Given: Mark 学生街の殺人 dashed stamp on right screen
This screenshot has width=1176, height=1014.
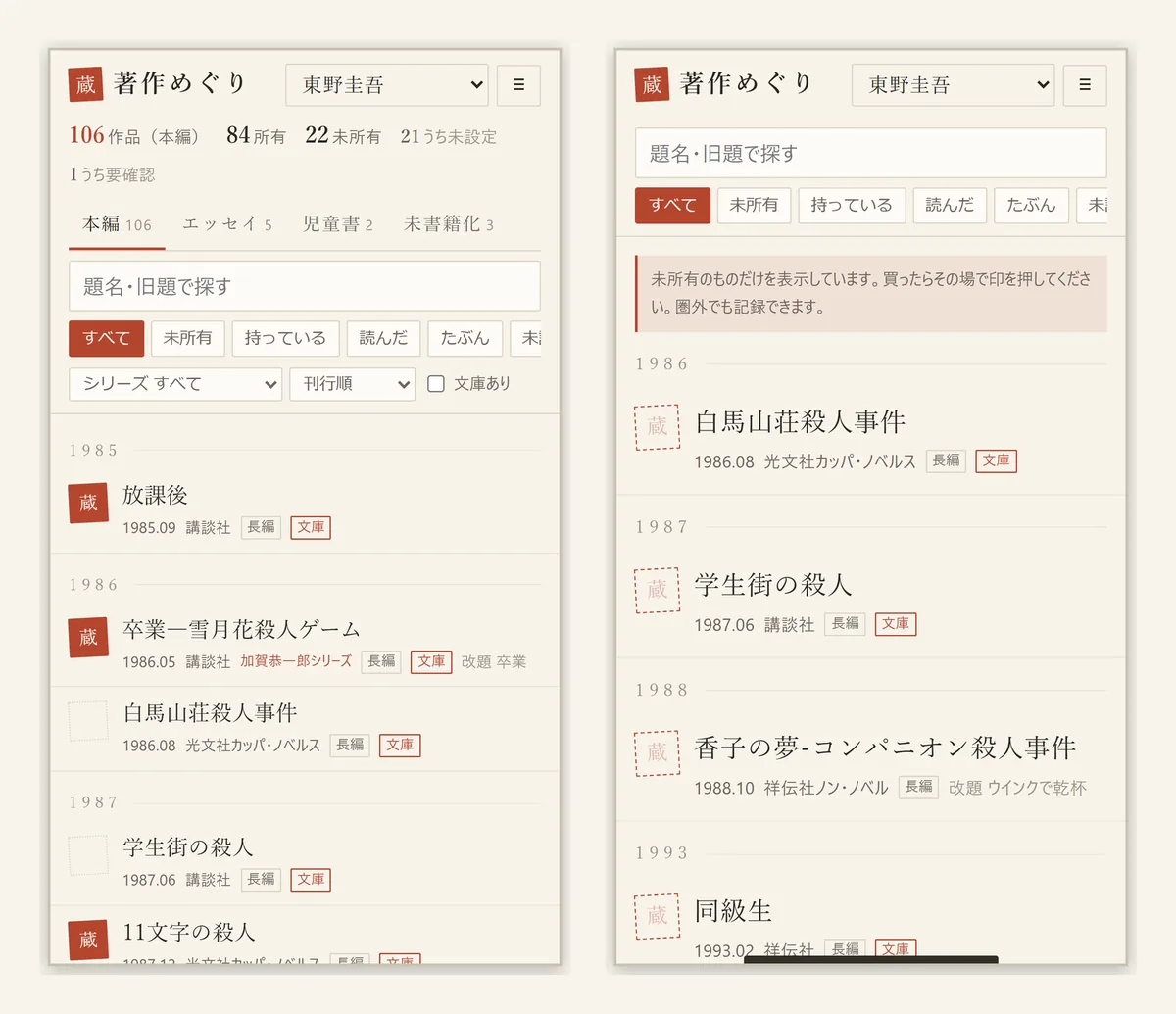Looking at the screenshot, I should (x=658, y=590).
